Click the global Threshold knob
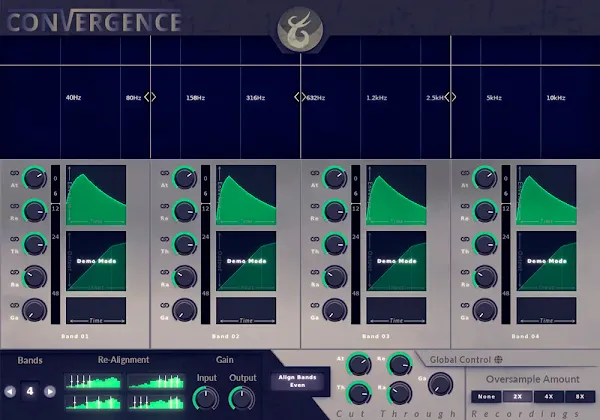This screenshot has height=420, width=600. 359,393
